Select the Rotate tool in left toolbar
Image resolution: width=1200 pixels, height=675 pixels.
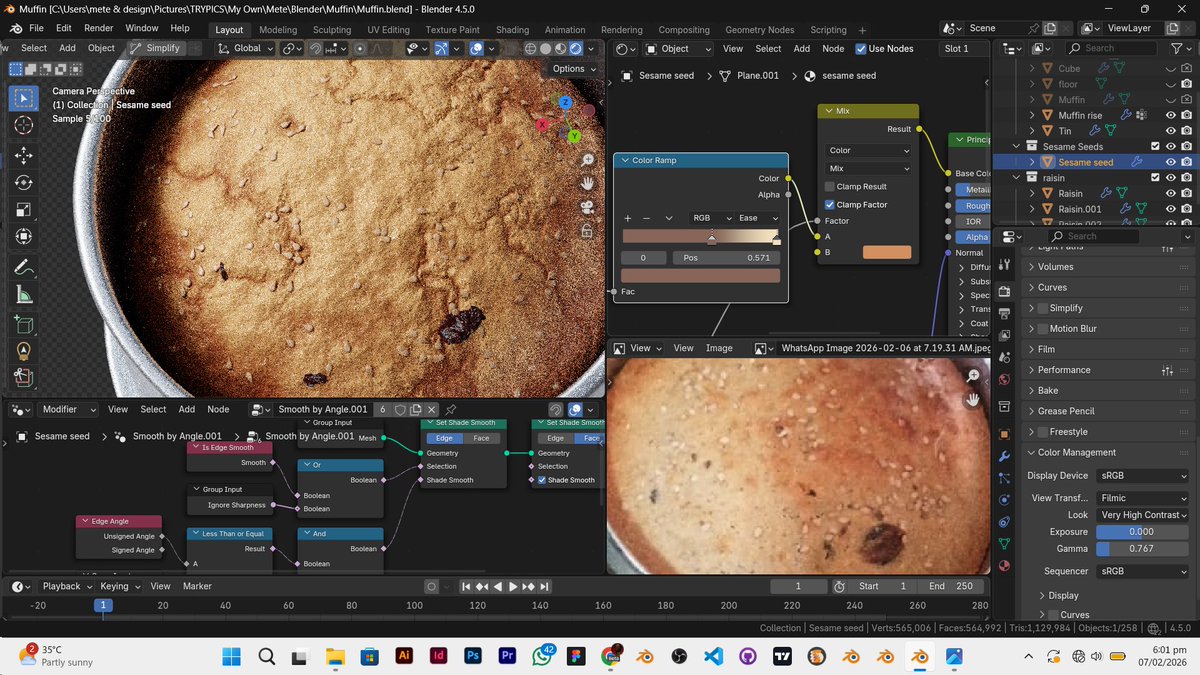[x=24, y=183]
